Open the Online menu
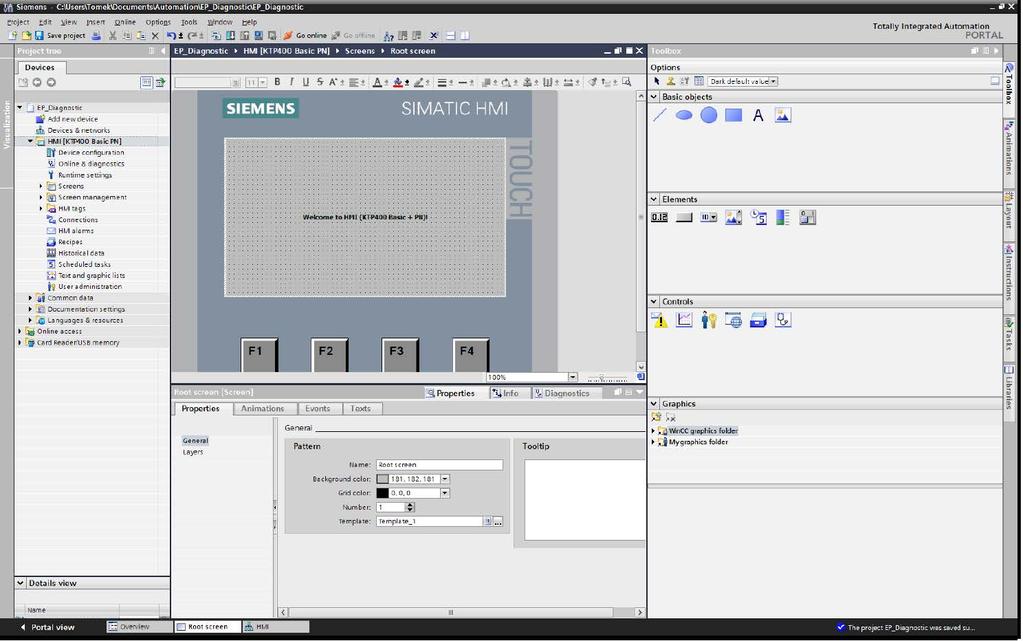Viewport: 1023px width, 641px height. click(125, 22)
